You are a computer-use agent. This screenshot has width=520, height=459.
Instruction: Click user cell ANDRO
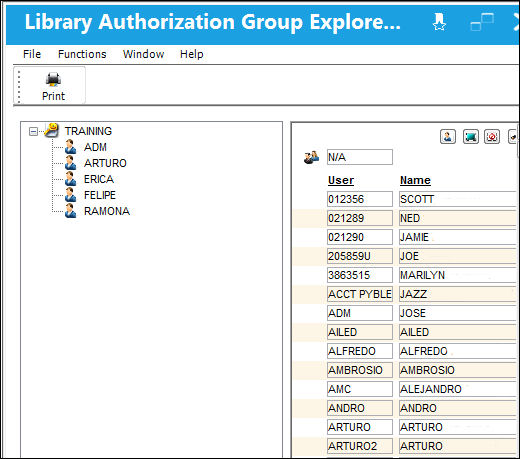point(360,408)
